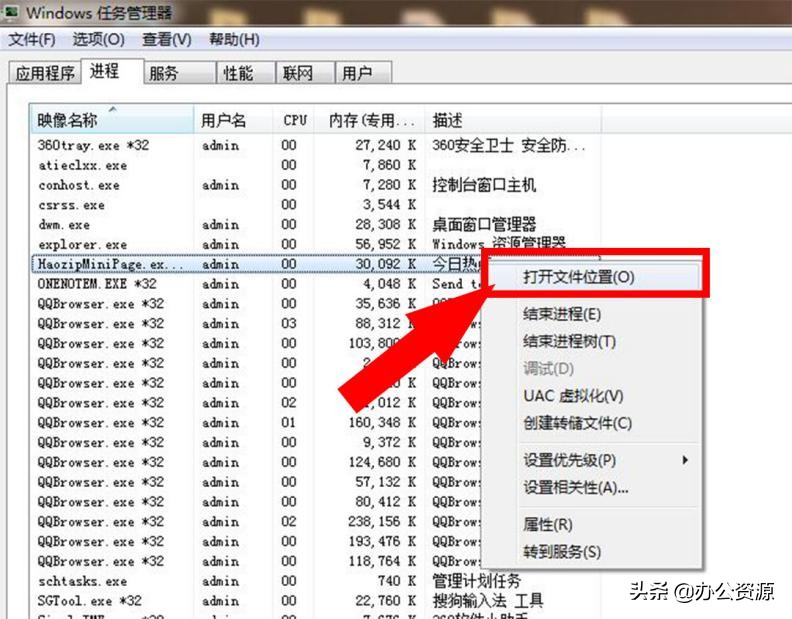Select the dwm.exe process row
Viewport: 792px width, 619px height.
click(x=316, y=225)
